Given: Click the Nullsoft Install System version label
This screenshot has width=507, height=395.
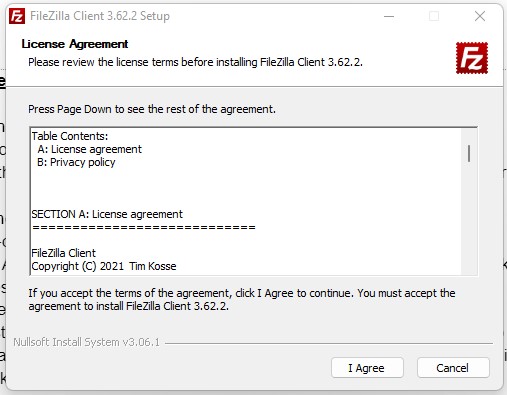Looking at the screenshot, I should click(87, 342).
